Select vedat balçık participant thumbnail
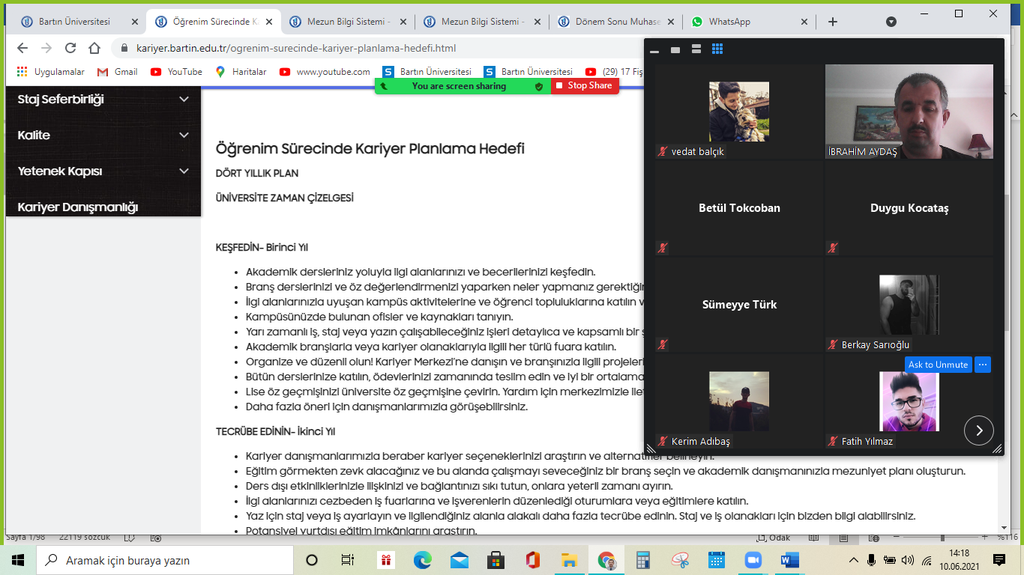Screen dimensions: 1024x575 point(739,112)
